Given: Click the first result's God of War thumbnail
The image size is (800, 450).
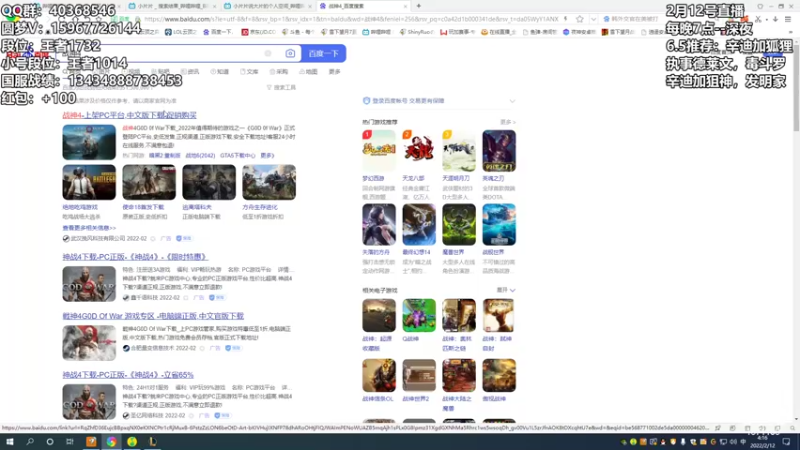Looking at the screenshot, I should [89, 142].
